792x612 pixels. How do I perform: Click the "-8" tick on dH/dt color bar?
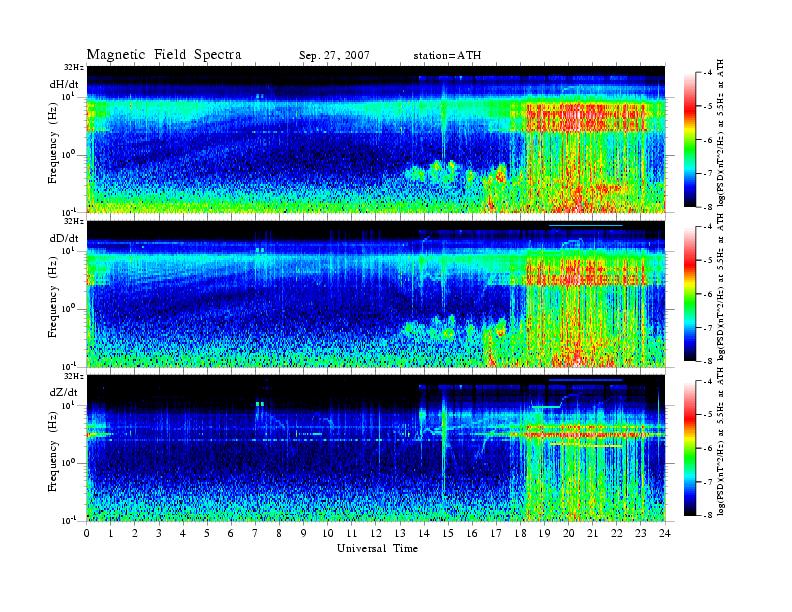(x=706, y=206)
